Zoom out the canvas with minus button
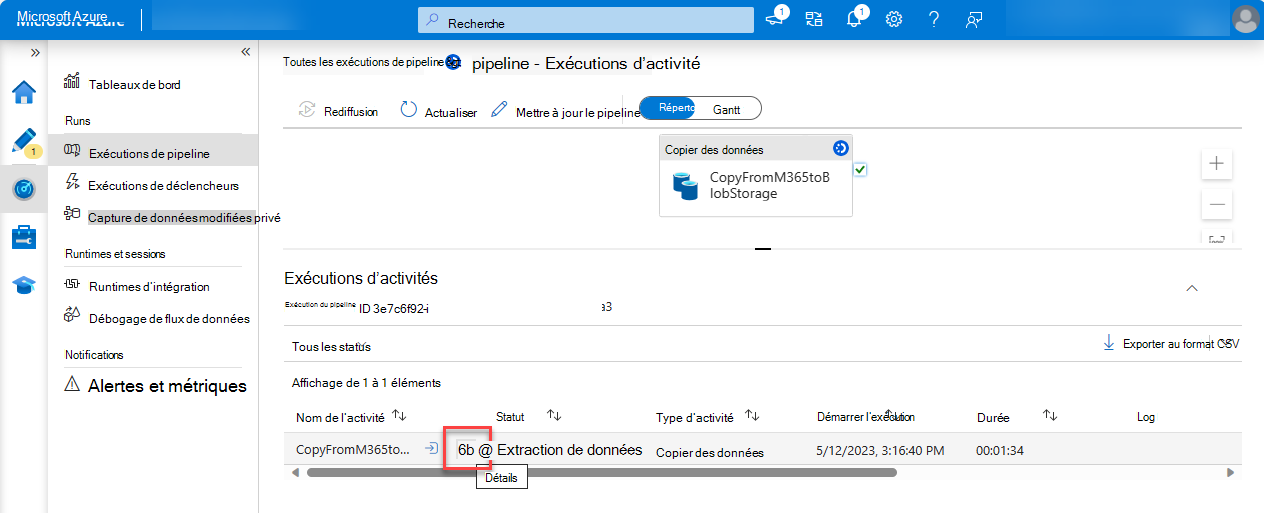This screenshot has width=1264, height=513. point(1216,204)
